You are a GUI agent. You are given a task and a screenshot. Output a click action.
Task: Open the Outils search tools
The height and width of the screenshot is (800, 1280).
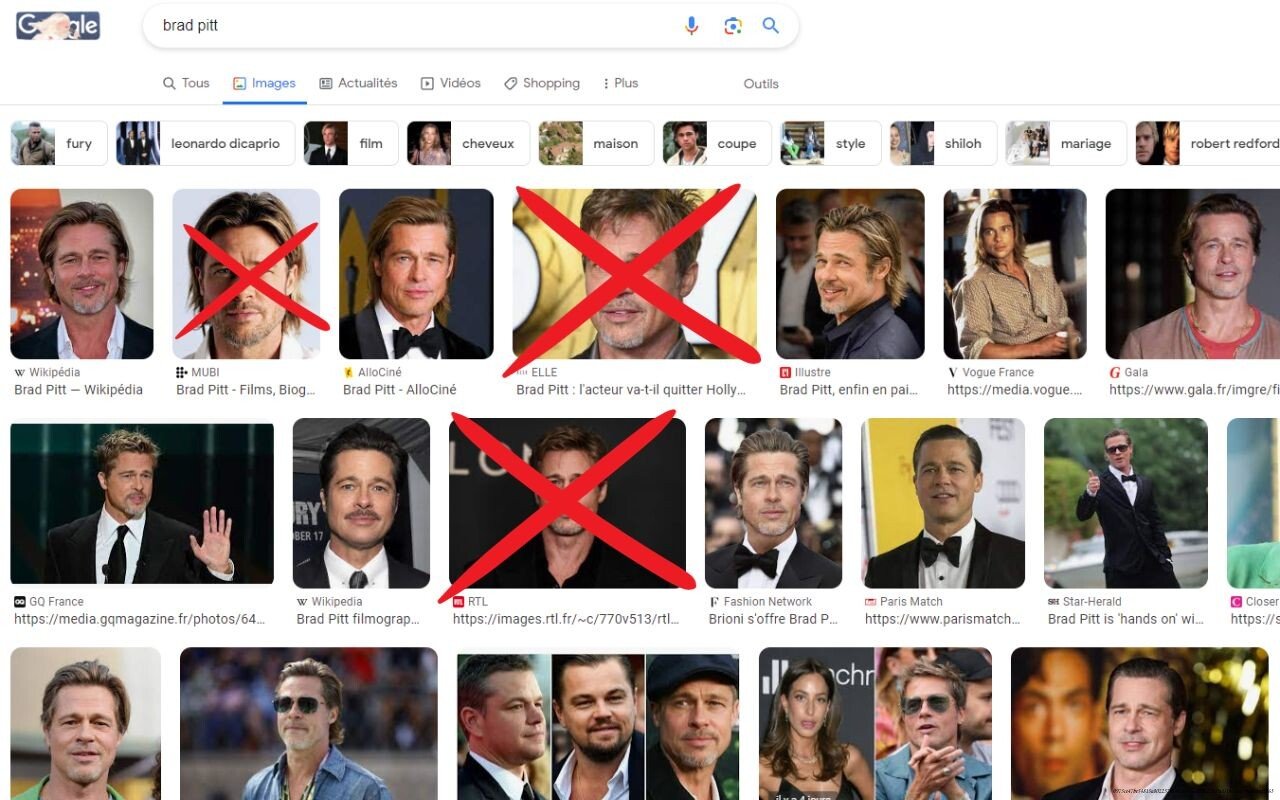[761, 84]
